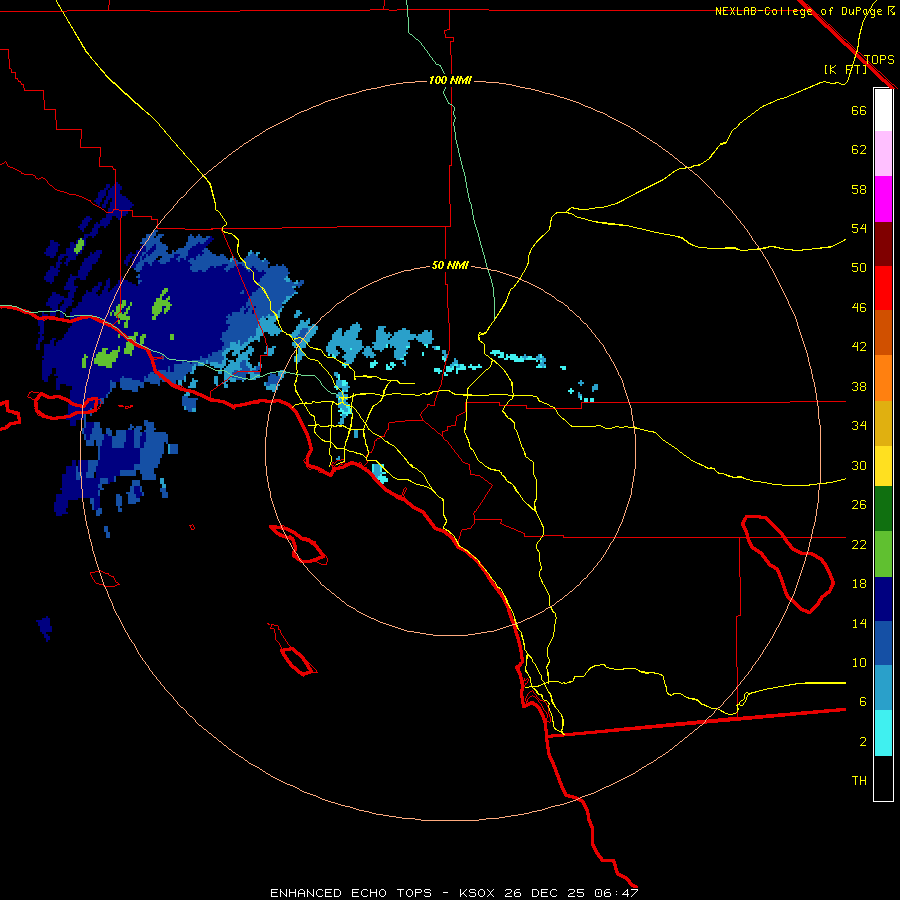Click the "26" scale label

pos(859,505)
